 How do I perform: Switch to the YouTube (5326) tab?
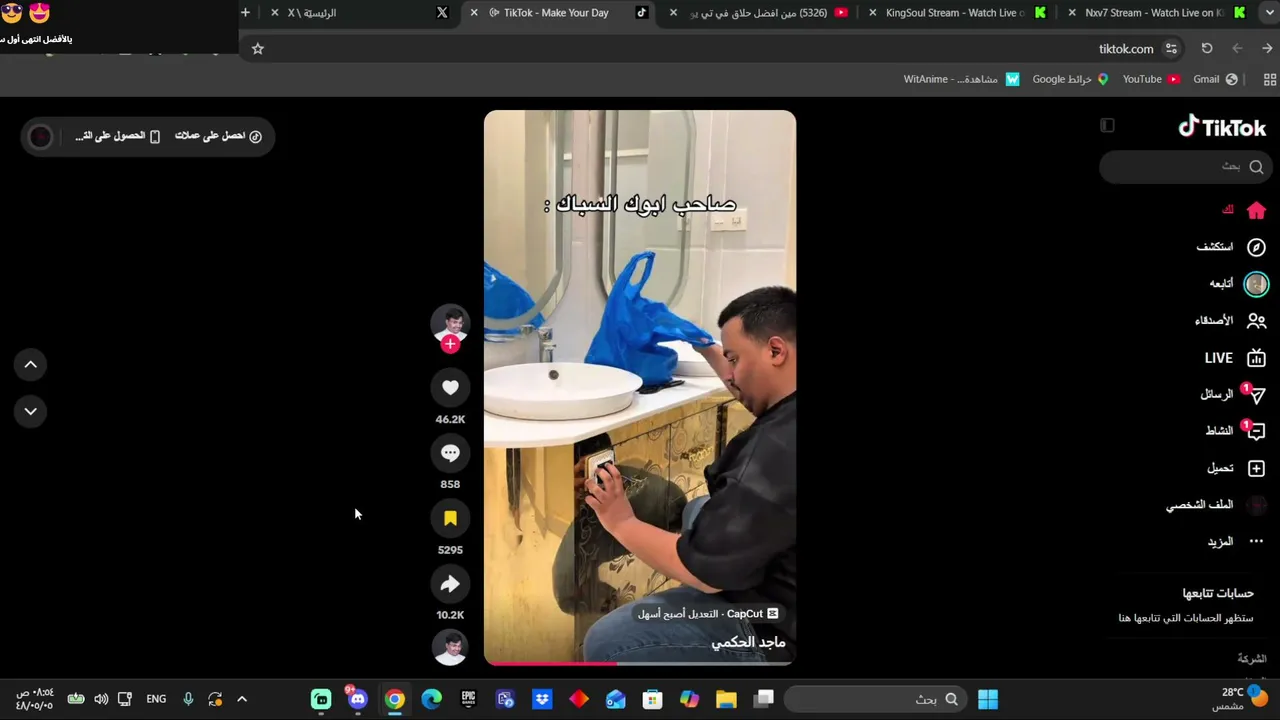[x=758, y=13]
